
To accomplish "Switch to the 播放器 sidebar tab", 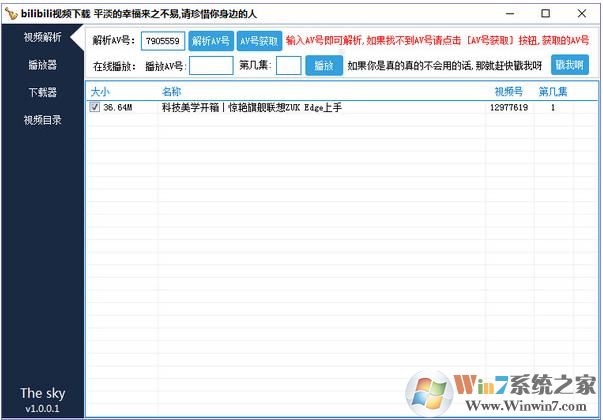I will click(42, 65).
